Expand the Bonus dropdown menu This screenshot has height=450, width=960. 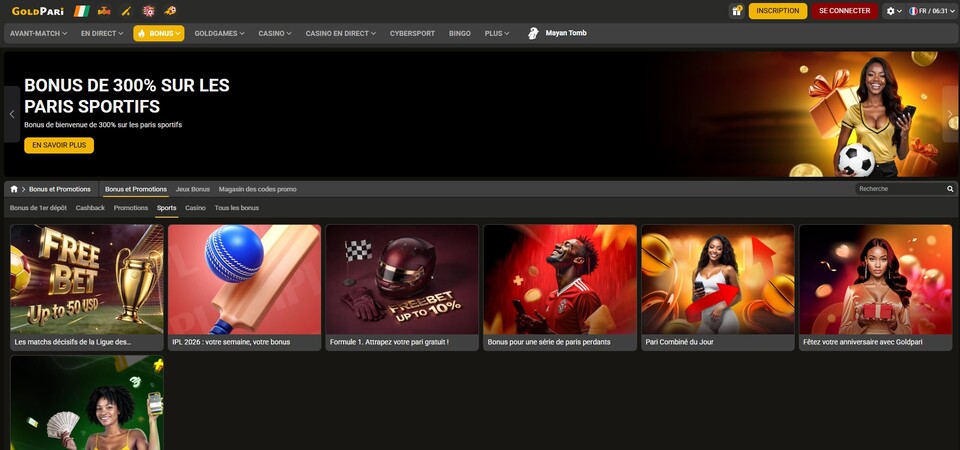pyautogui.click(x=159, y=34)
